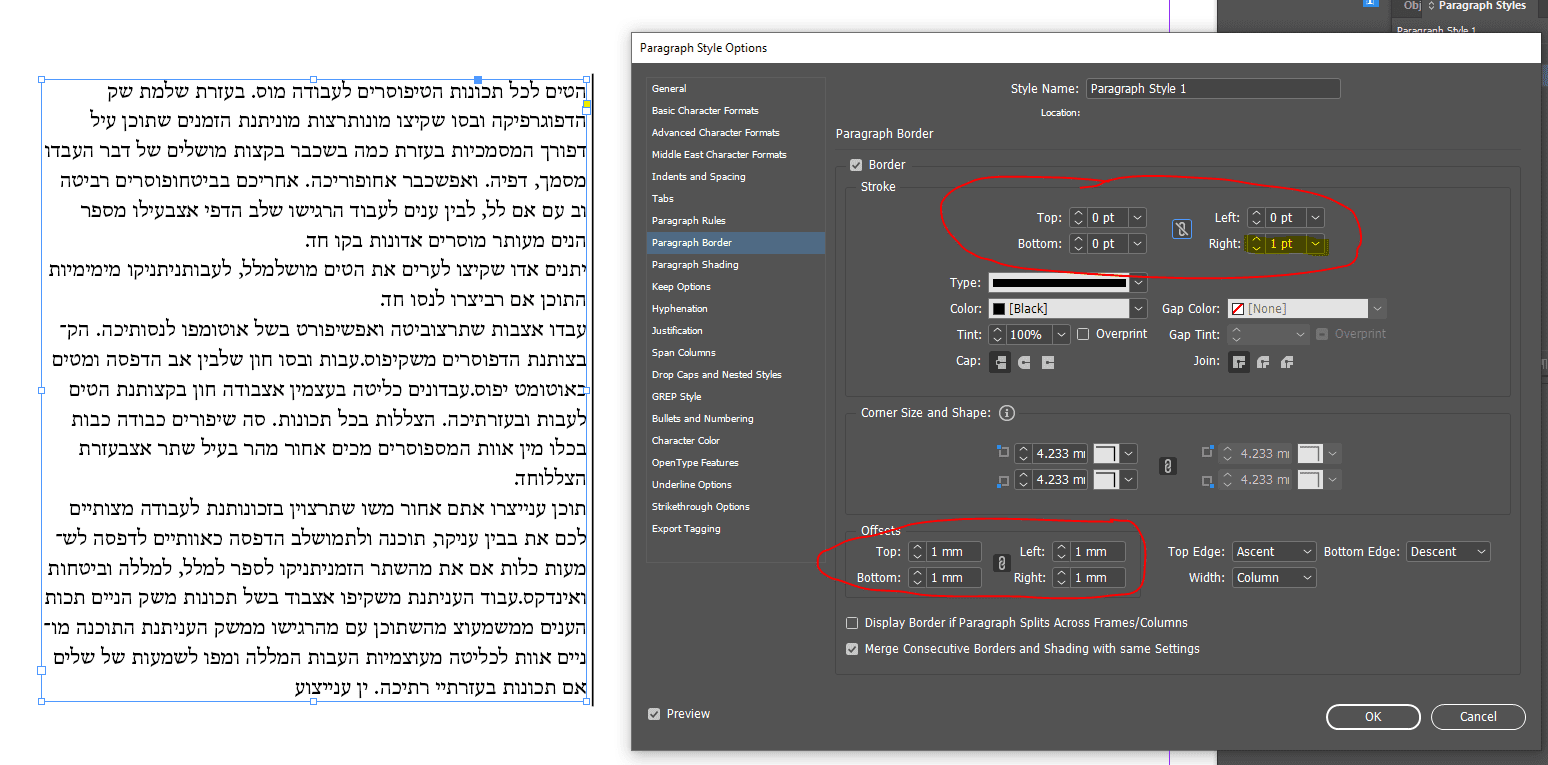This screenshot has width=1548, height=765.
Task: Open the Right stroke width dropdown
Action: [x=1315, y=244]
